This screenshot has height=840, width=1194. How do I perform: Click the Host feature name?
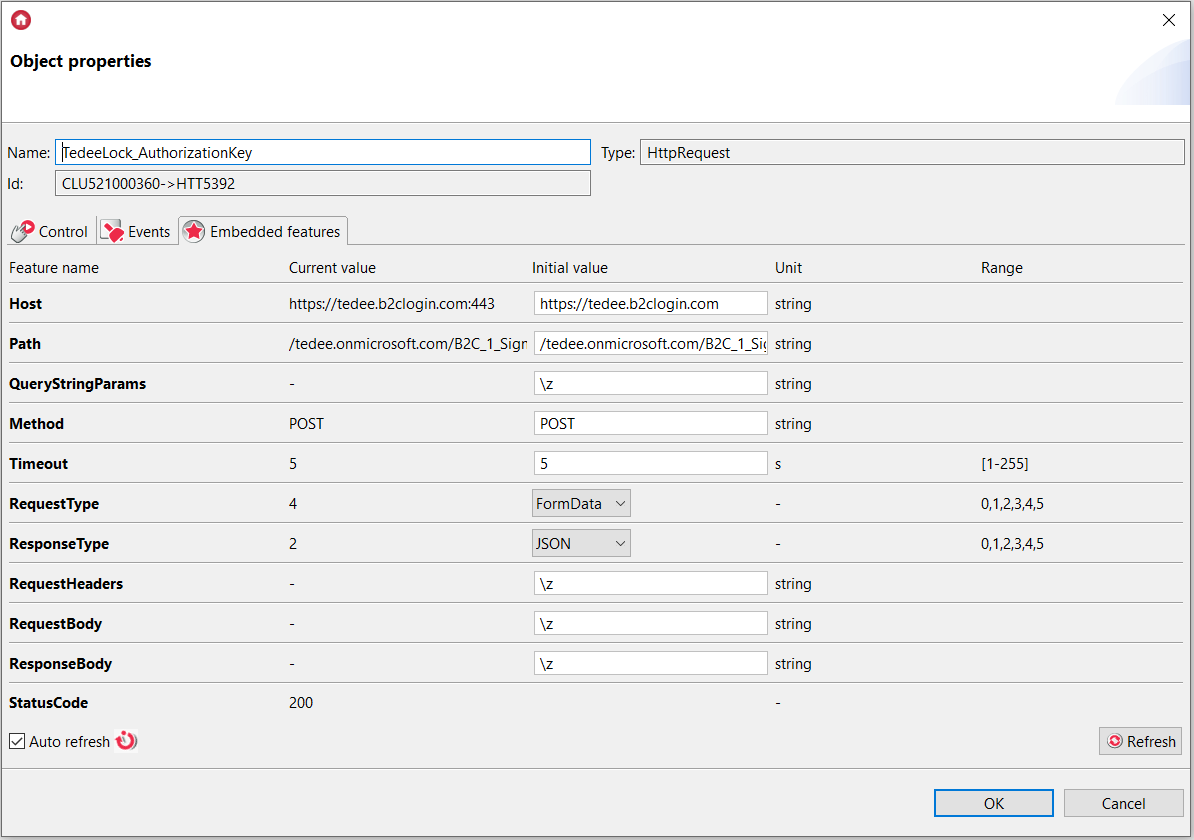[25, 304]
